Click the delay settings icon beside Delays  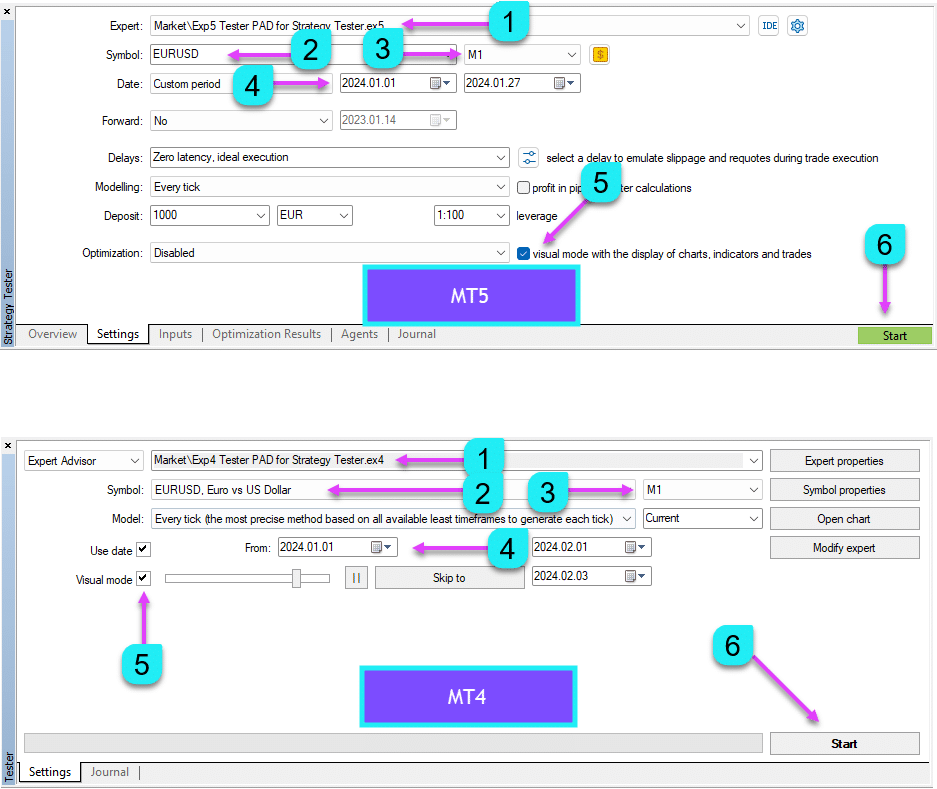click(529, 157)
